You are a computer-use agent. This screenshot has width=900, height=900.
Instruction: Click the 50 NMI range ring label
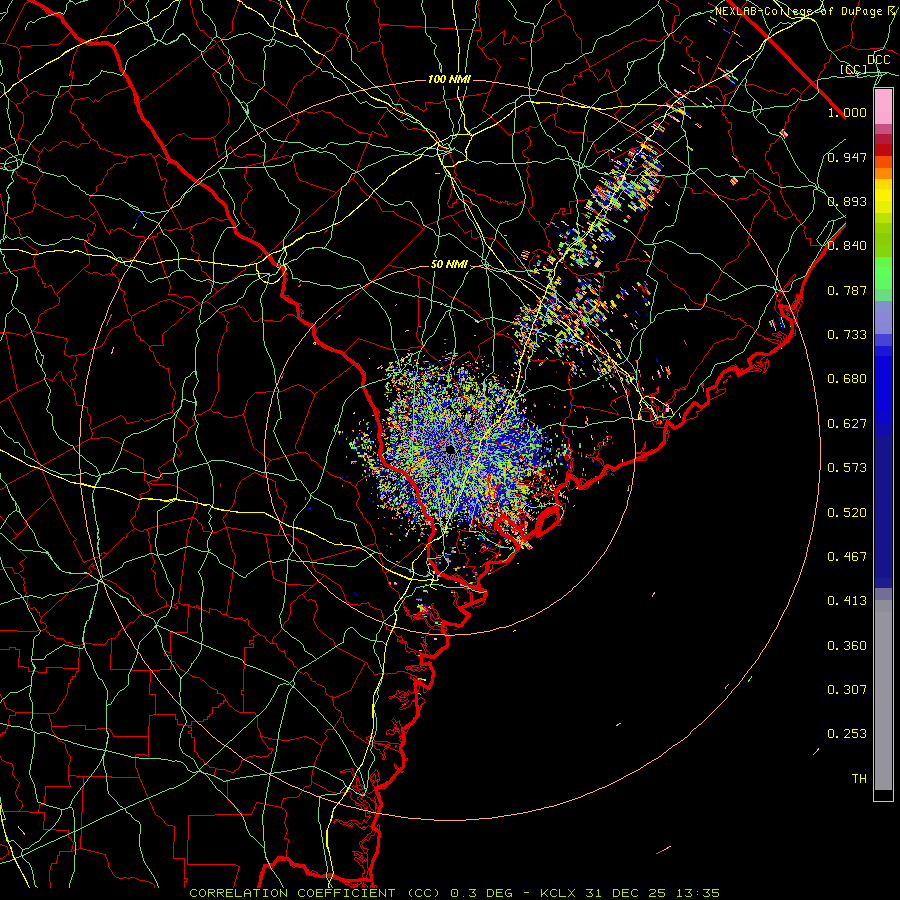pyautogui.click(x=449, y=264)
